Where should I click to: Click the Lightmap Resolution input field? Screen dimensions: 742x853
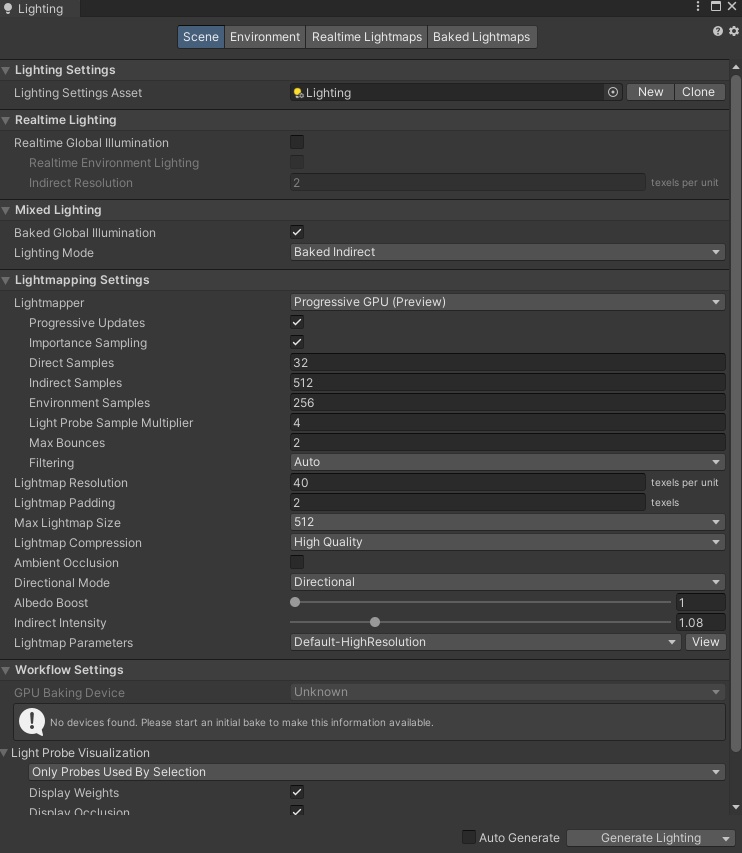point(468,483)
